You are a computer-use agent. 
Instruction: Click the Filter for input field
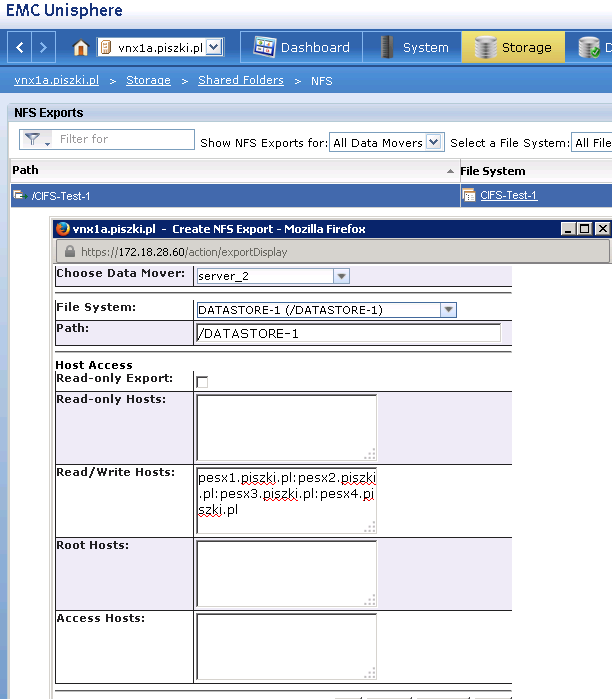(125, 139)
